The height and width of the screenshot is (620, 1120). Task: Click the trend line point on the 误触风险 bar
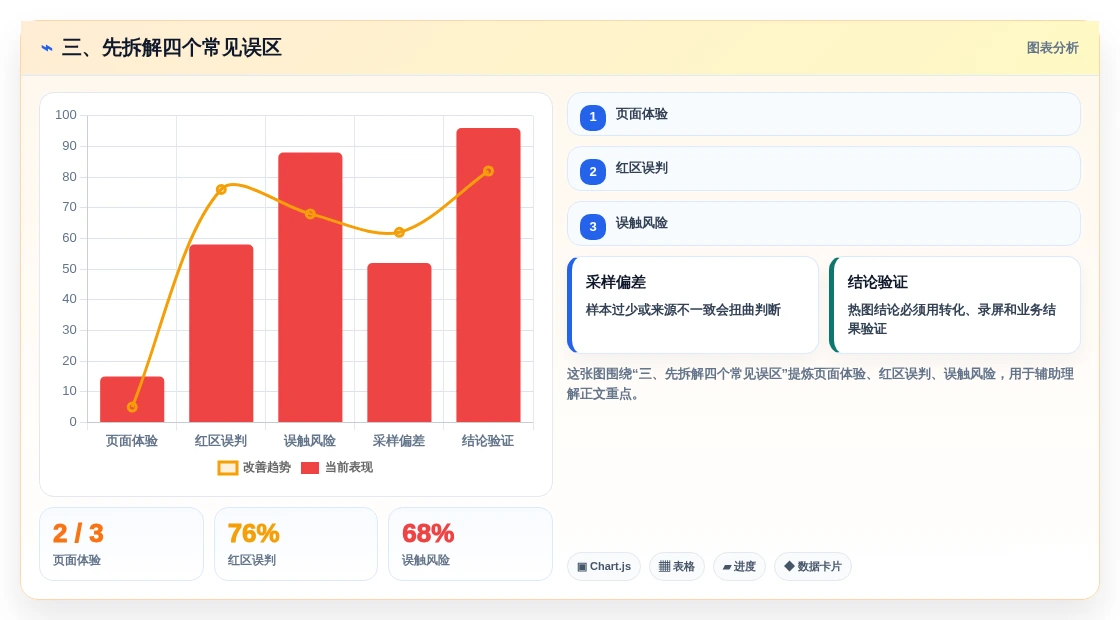[310, 214]
